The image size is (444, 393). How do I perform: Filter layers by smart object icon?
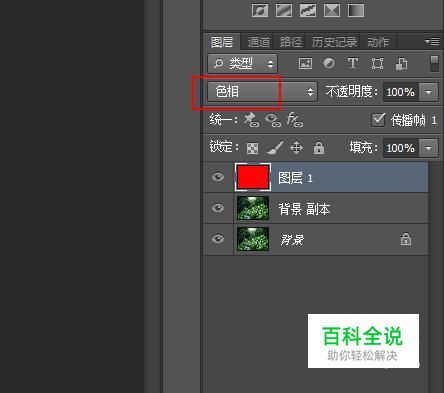pos(401,63)
